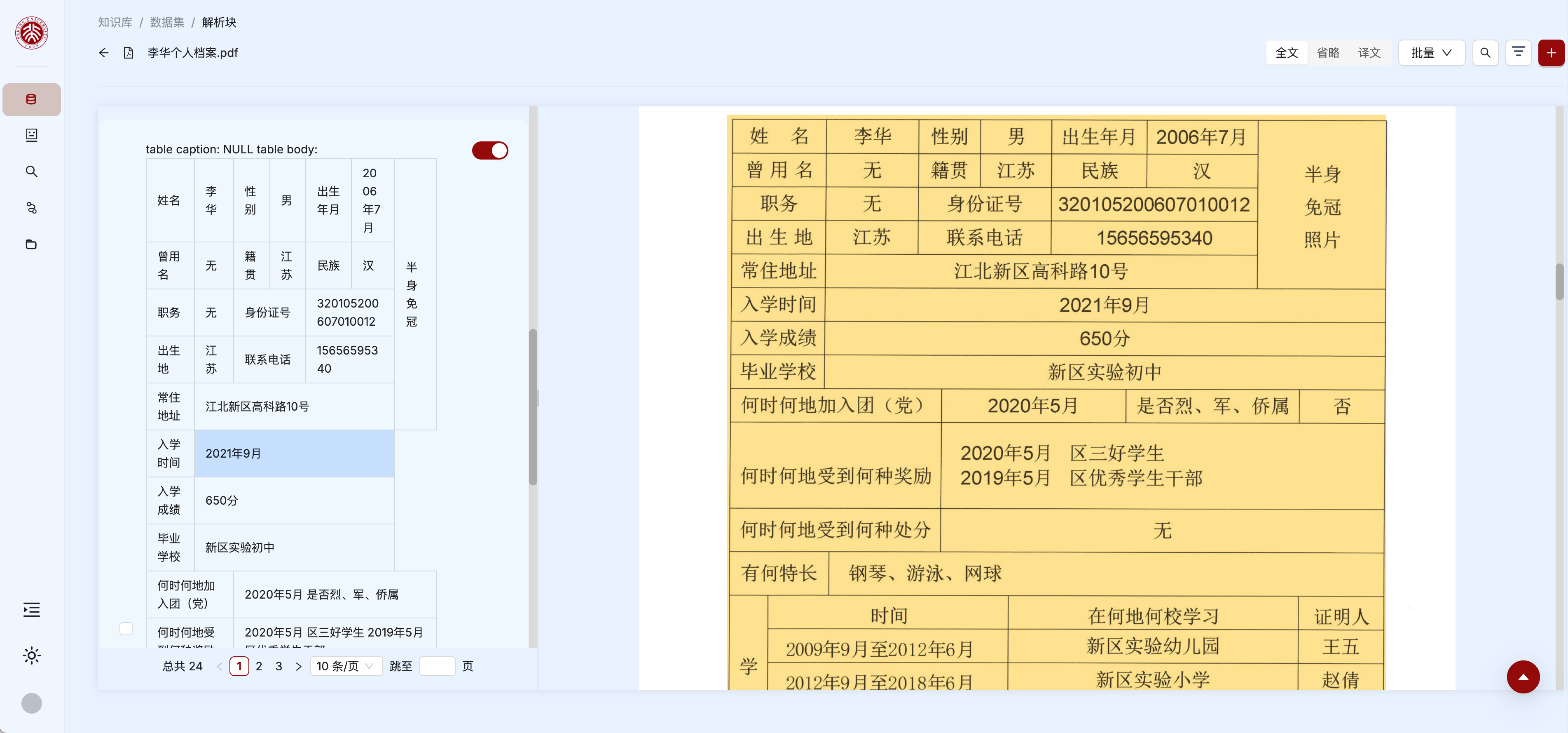Viewport: 1568px width, 733px height.
Task: Click the sidebar search magnifier icon
Action: click(x=32, y=172)
